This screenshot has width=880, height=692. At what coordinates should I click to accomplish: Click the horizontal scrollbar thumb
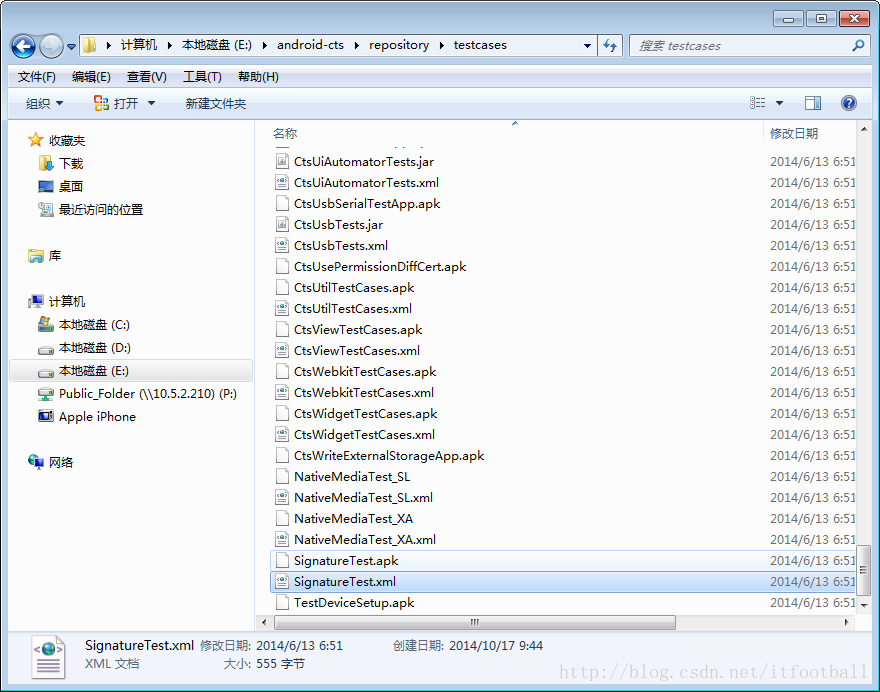(475, 622)
